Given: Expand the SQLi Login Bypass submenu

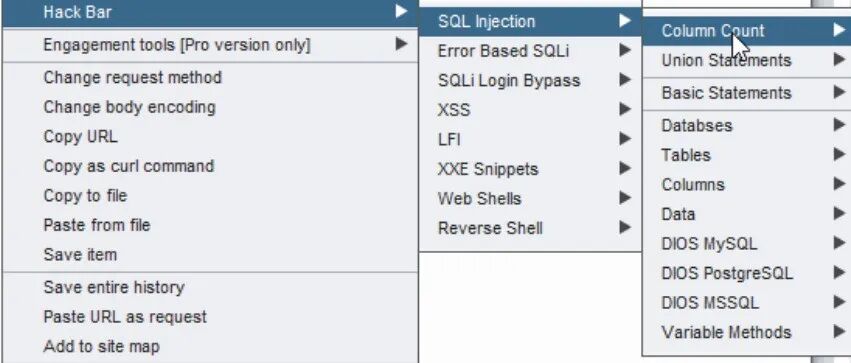Looking at the screenshot, I should [x=531, y=80].
